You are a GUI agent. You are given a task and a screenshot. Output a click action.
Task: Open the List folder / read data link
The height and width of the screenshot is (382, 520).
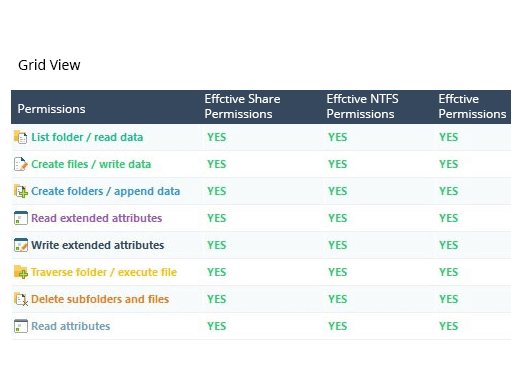coord(87,137)
